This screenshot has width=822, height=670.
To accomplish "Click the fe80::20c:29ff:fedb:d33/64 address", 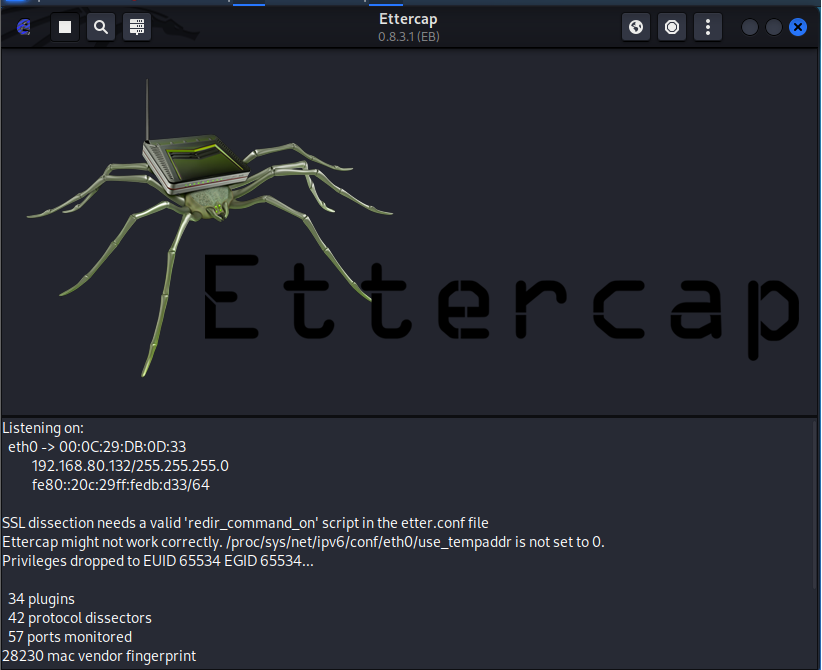I will pos(121,484).
